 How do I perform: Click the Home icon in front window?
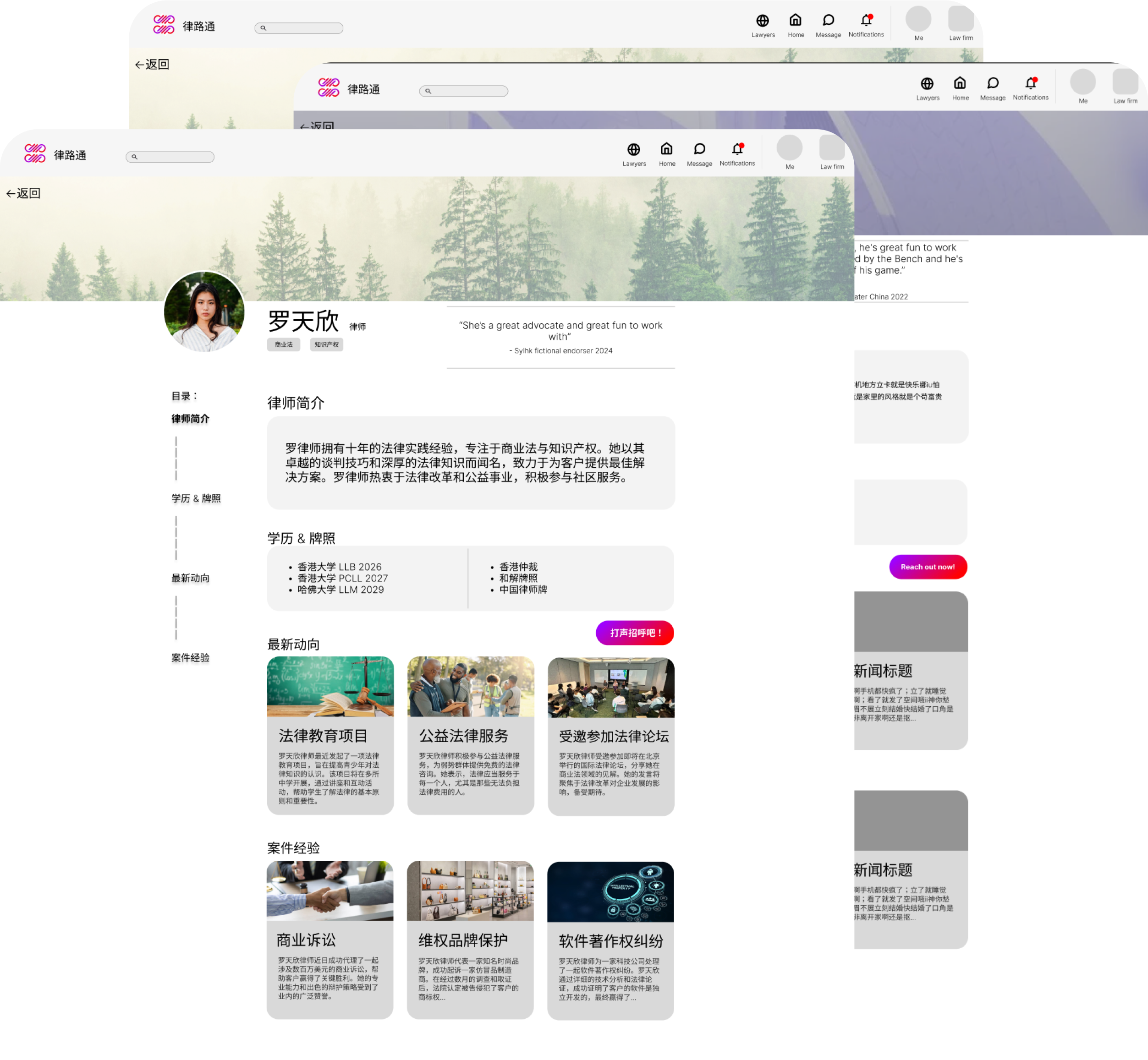click(666, 149)
